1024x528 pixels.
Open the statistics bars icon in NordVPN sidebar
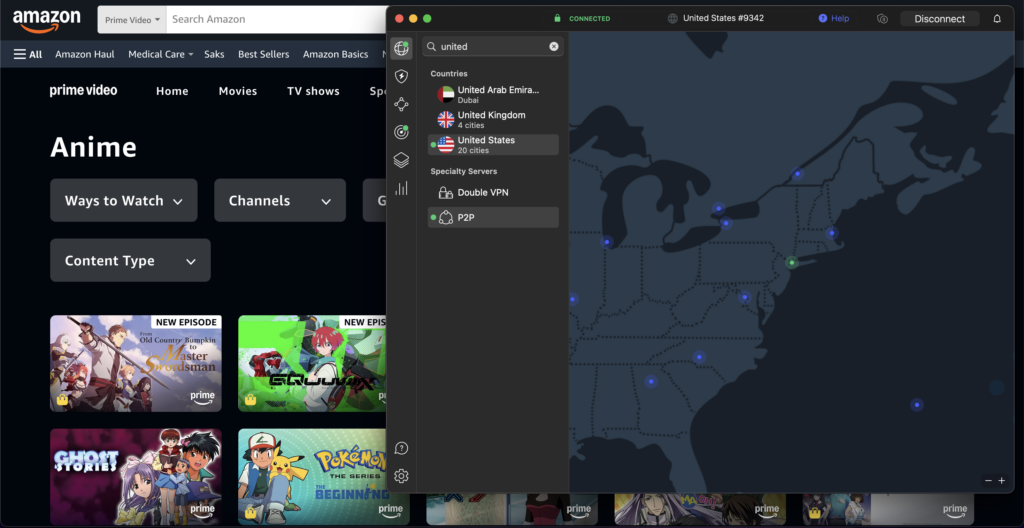[401, 188]
